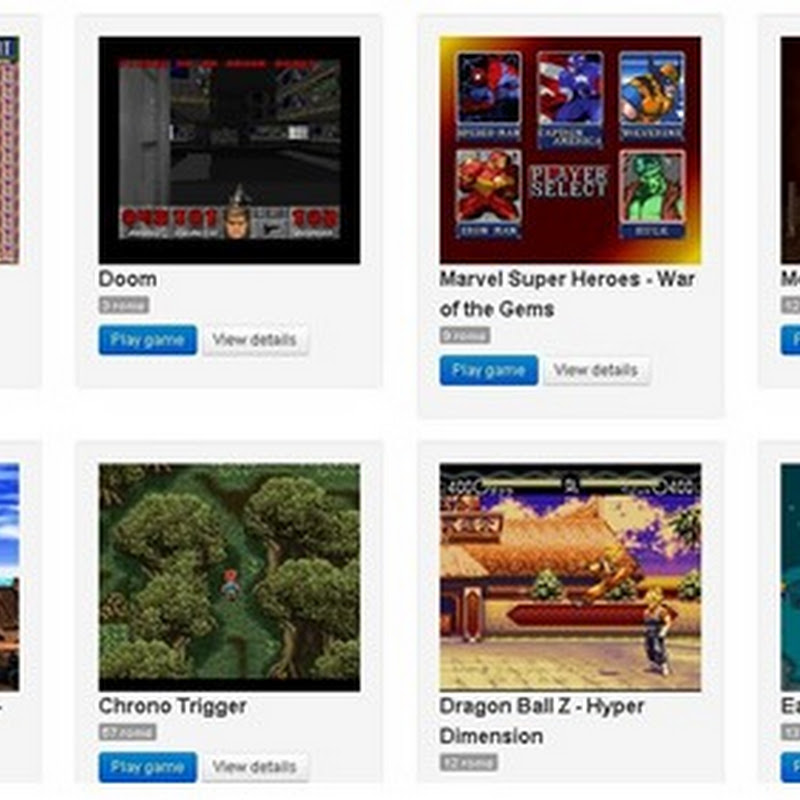Viewport: 800px width, 800px height.
Task: Open the Doom game screenshot thumbnail
Action: pyautogui.click(x=229, y=150)
